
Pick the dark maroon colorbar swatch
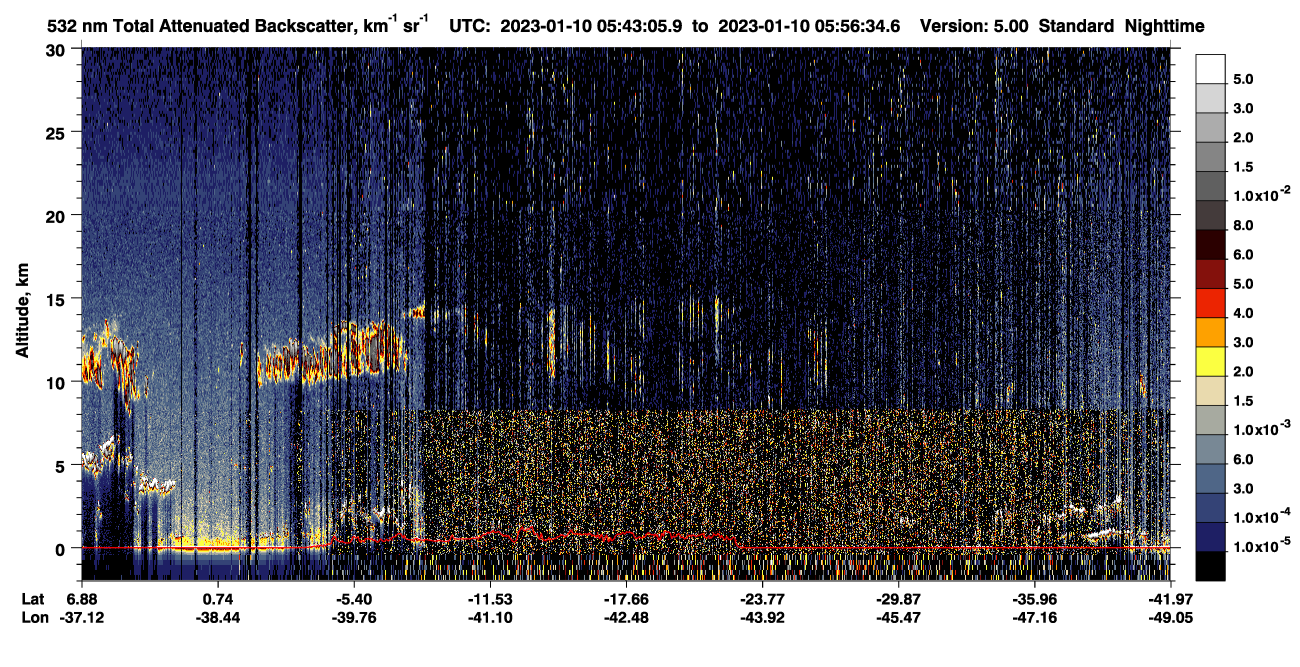(1210, 244)
